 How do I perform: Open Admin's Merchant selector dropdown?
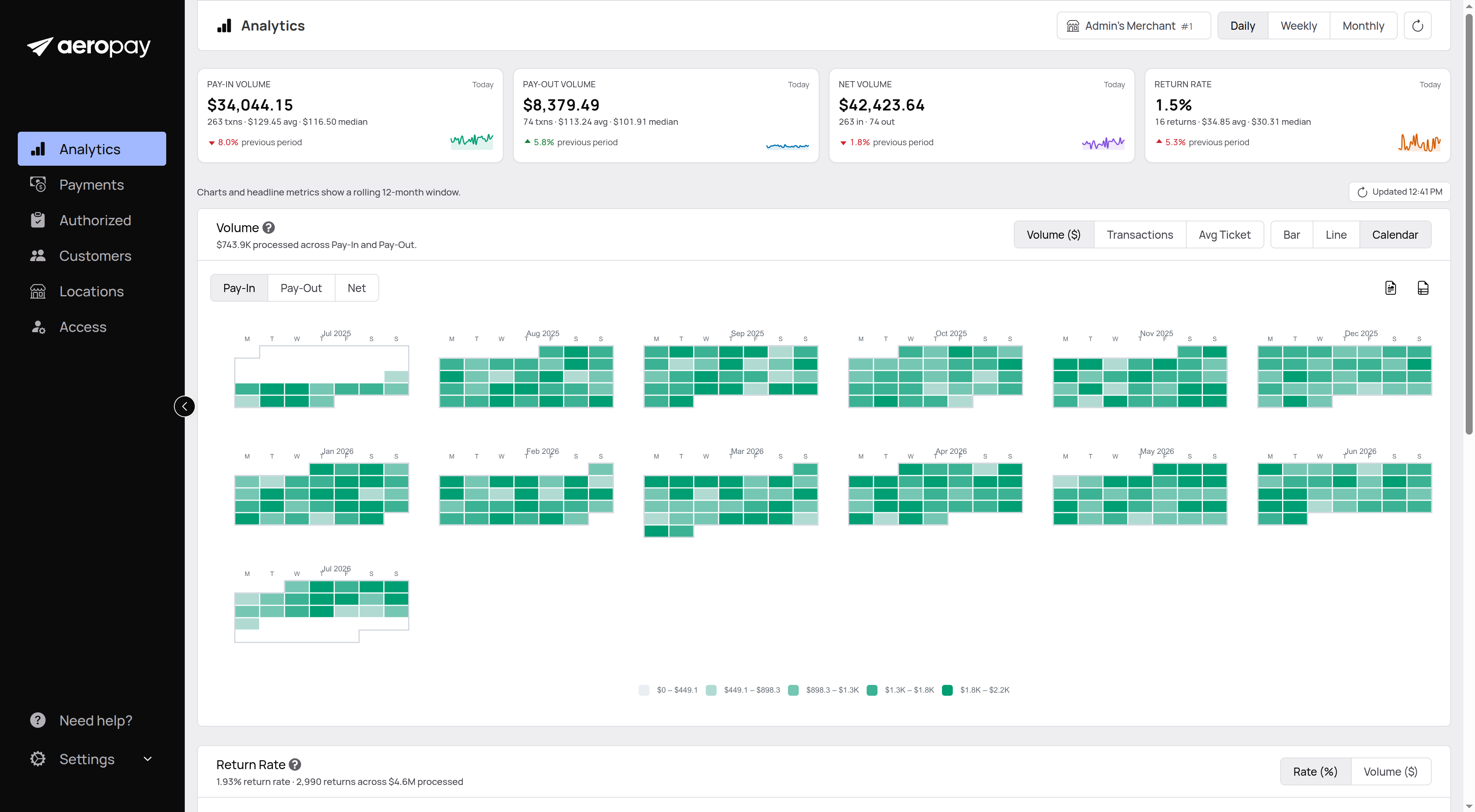1133,26
